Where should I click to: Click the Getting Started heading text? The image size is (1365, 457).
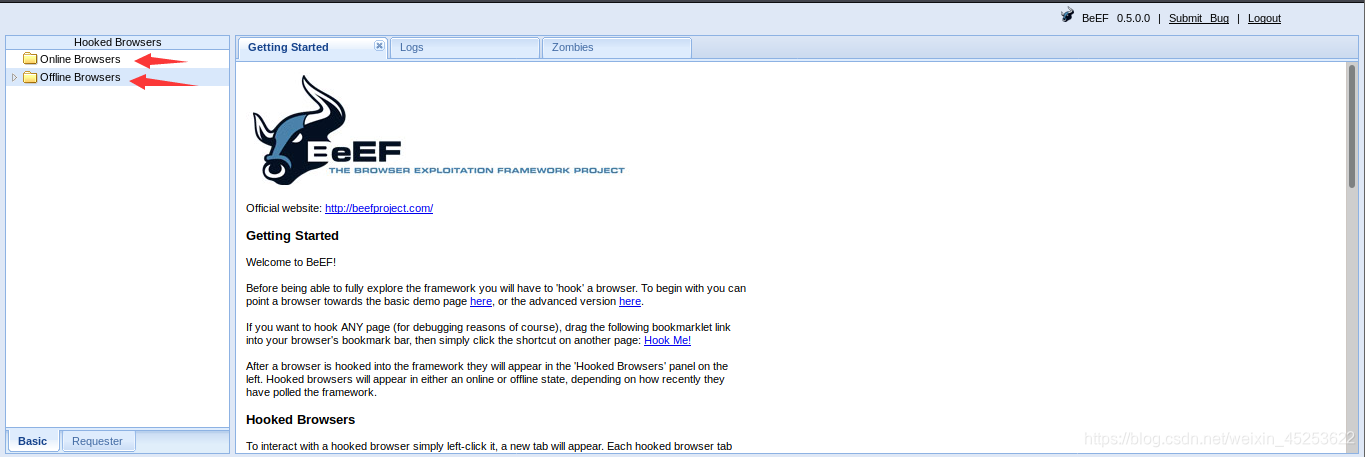292,236
